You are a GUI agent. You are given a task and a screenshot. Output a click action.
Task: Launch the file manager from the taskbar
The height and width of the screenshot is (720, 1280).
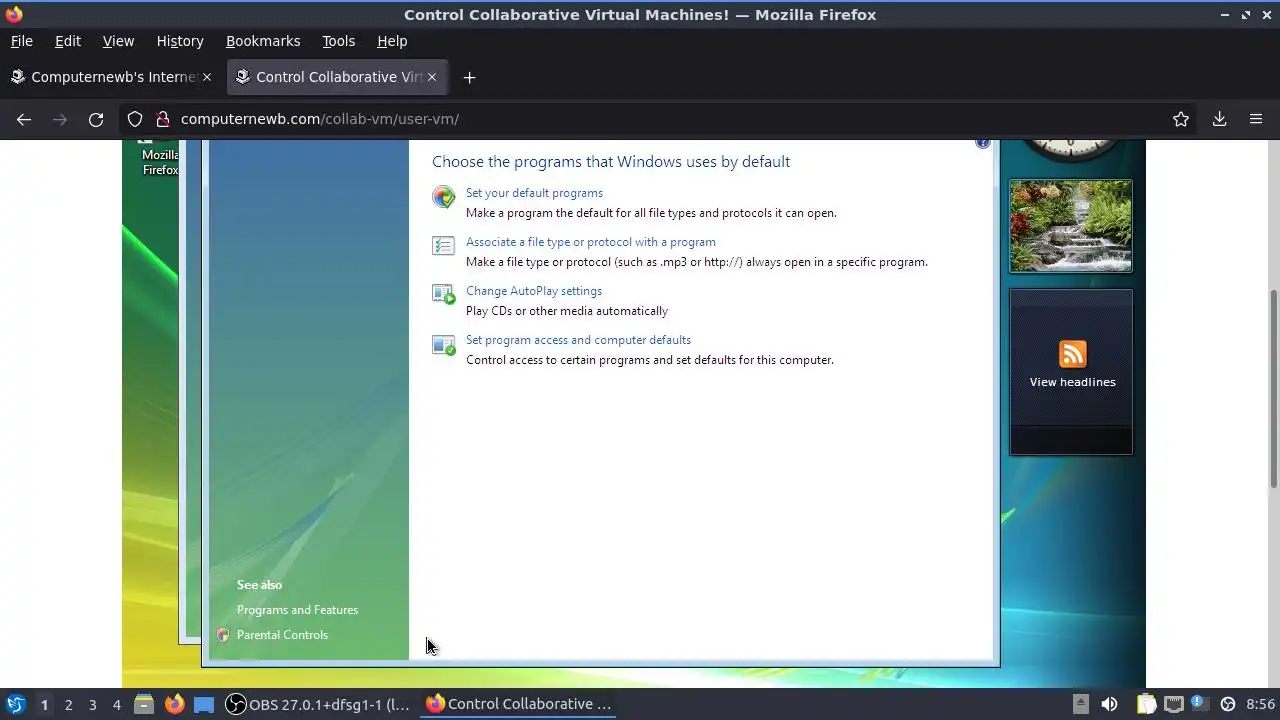[144, 704]
